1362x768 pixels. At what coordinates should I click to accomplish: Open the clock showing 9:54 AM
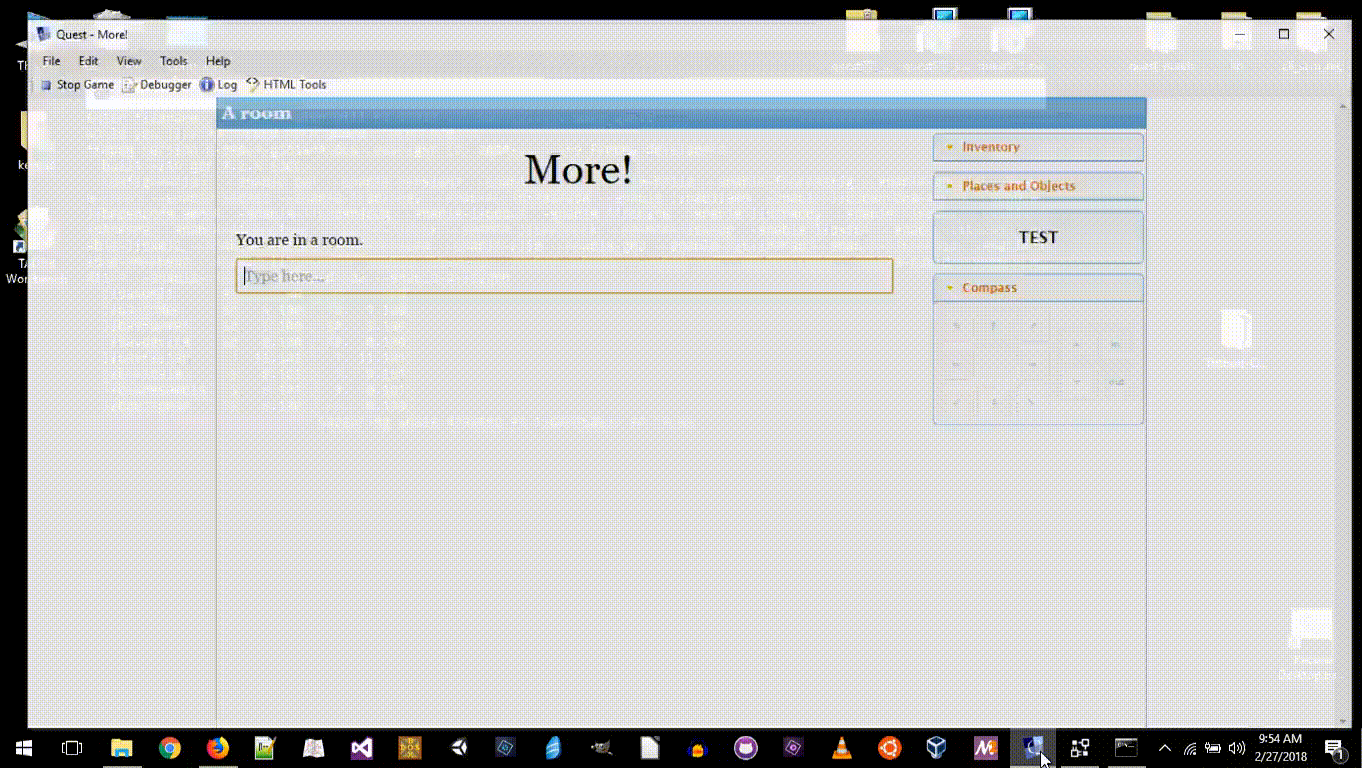1281,747
